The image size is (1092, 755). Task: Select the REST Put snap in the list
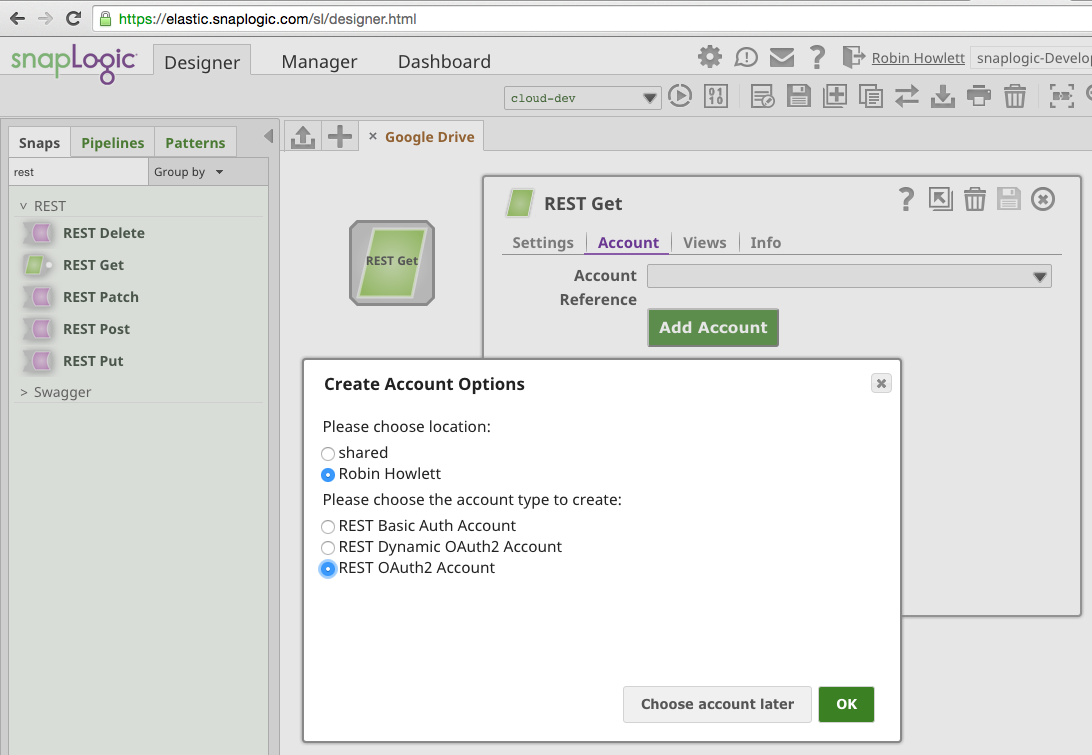tap(93, 361)
